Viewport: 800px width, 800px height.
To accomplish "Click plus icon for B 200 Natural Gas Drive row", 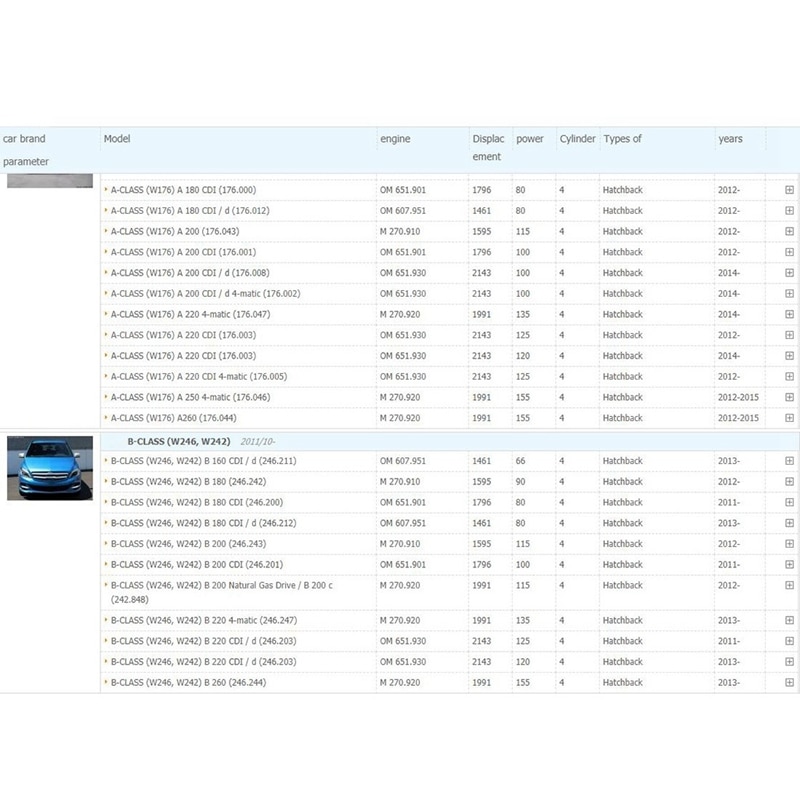I will pyautogui.click(x=789, y=585).
